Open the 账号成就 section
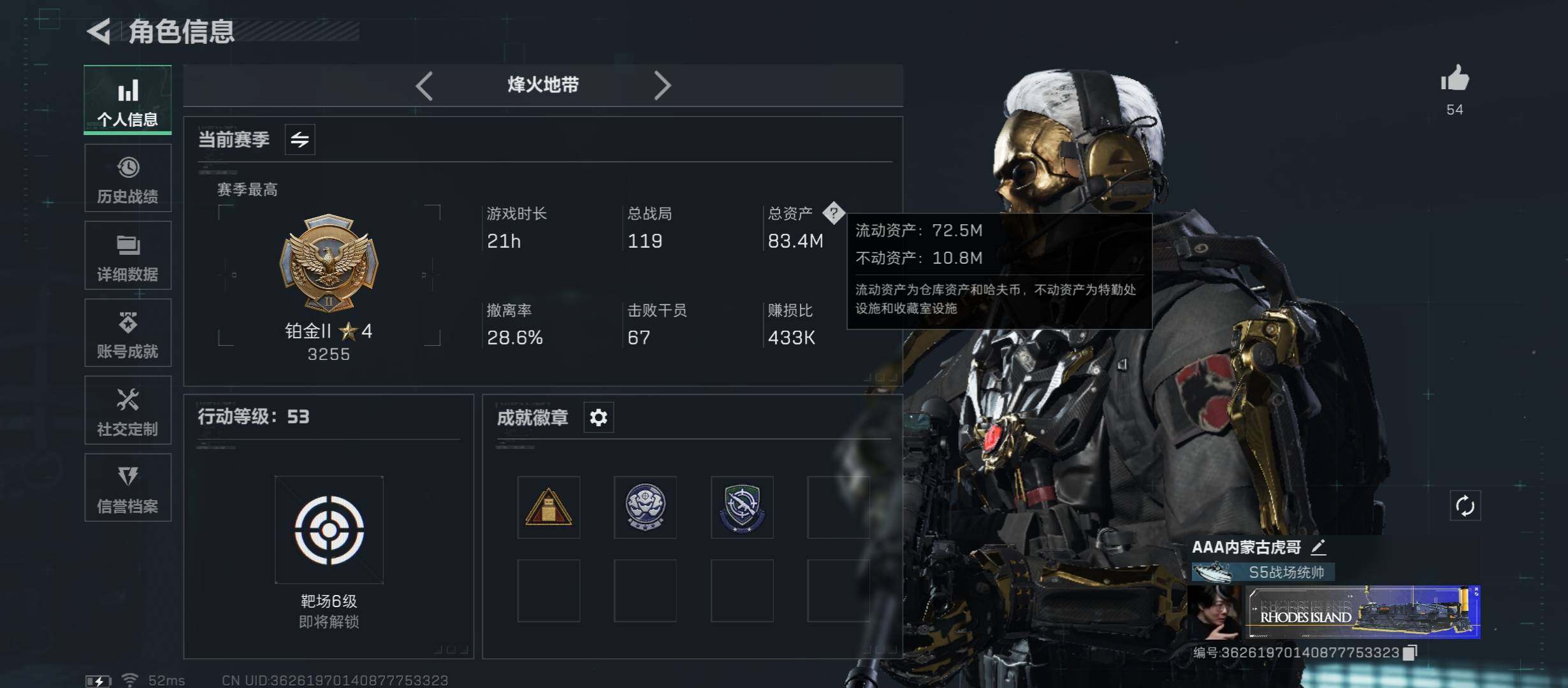Screen dimensions: 1568x688 click(x=127, y=333)
